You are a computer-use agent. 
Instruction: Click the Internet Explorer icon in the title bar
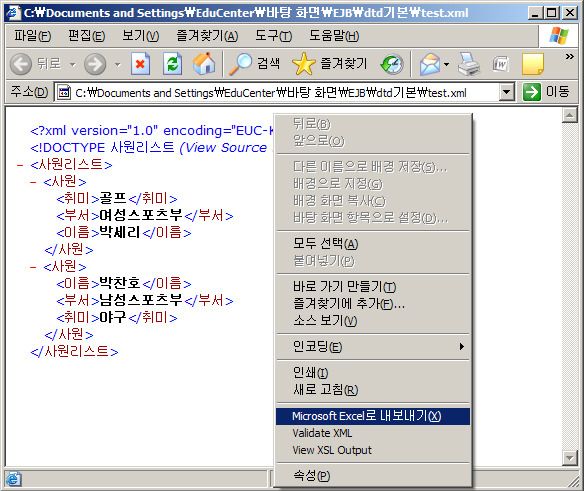coord(13,12)
